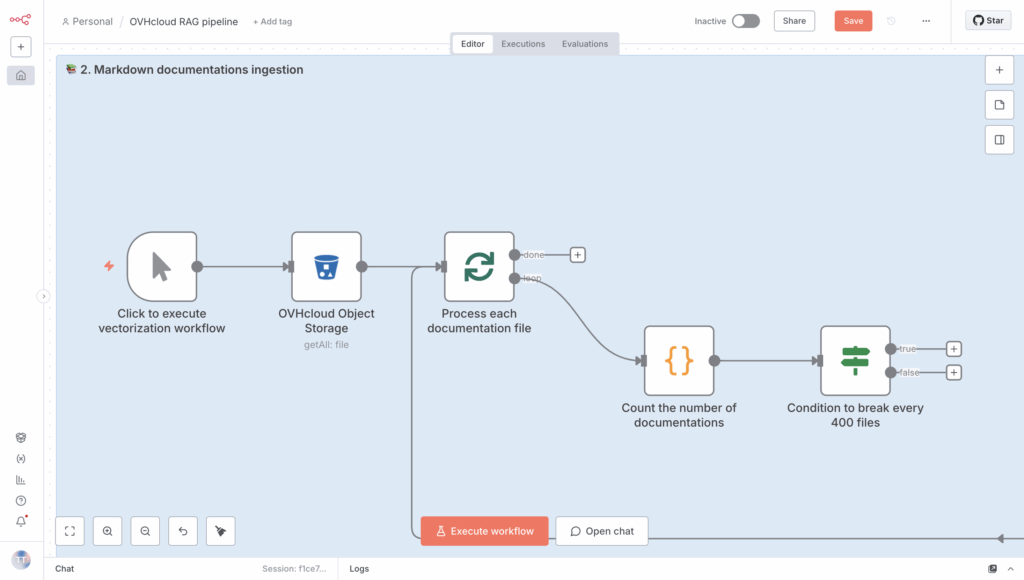The image size is (1024, 580).
Task: Toggle the Inactive workflow switch
Action: click(745, 21)
